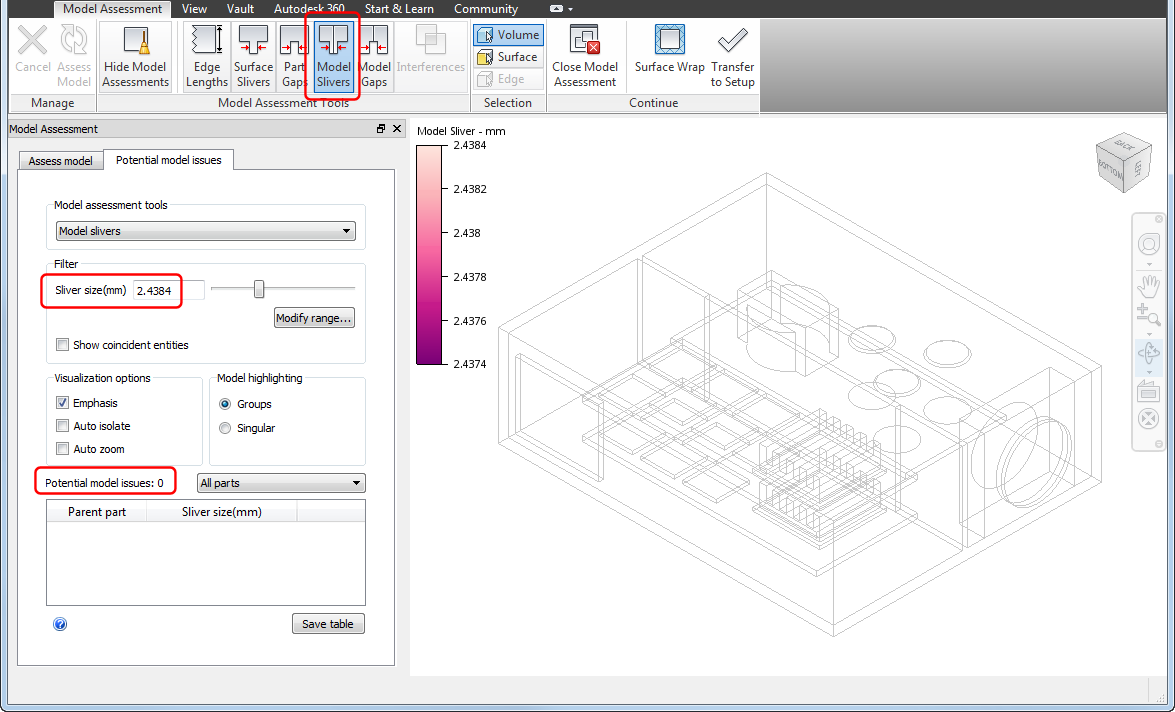Activate the Zoom navigation tool
This screenshot has width=1175, height=712.
click(x=1149, y=315)
